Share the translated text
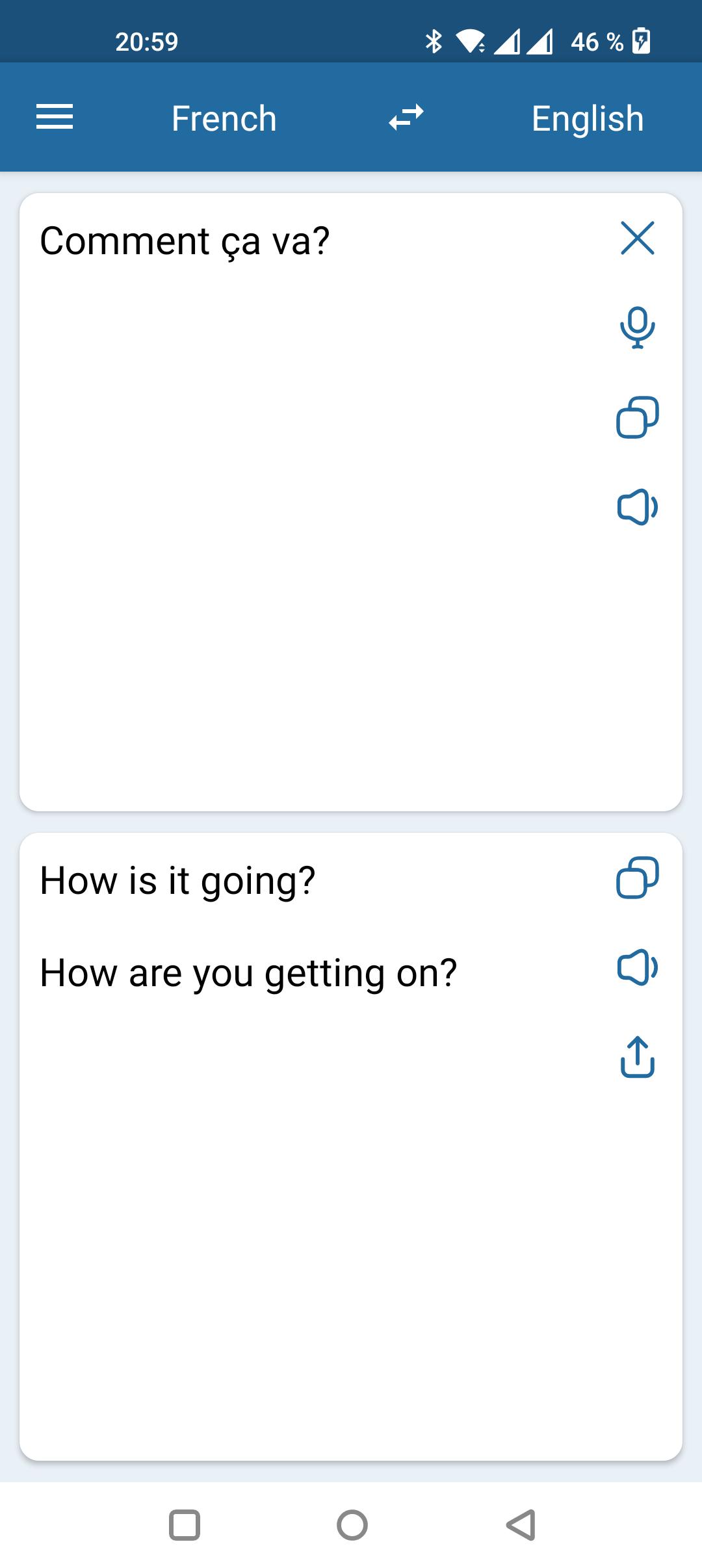 tap(638, 1057)
